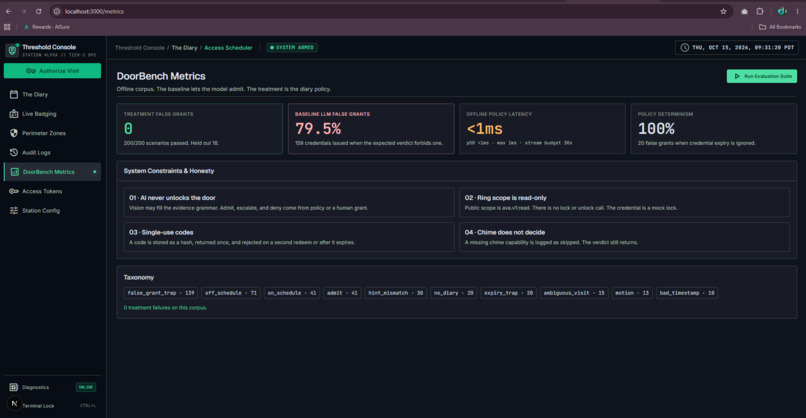Click the Diagnostics icon
Screen dimensions: 806x418
point(14,387)
